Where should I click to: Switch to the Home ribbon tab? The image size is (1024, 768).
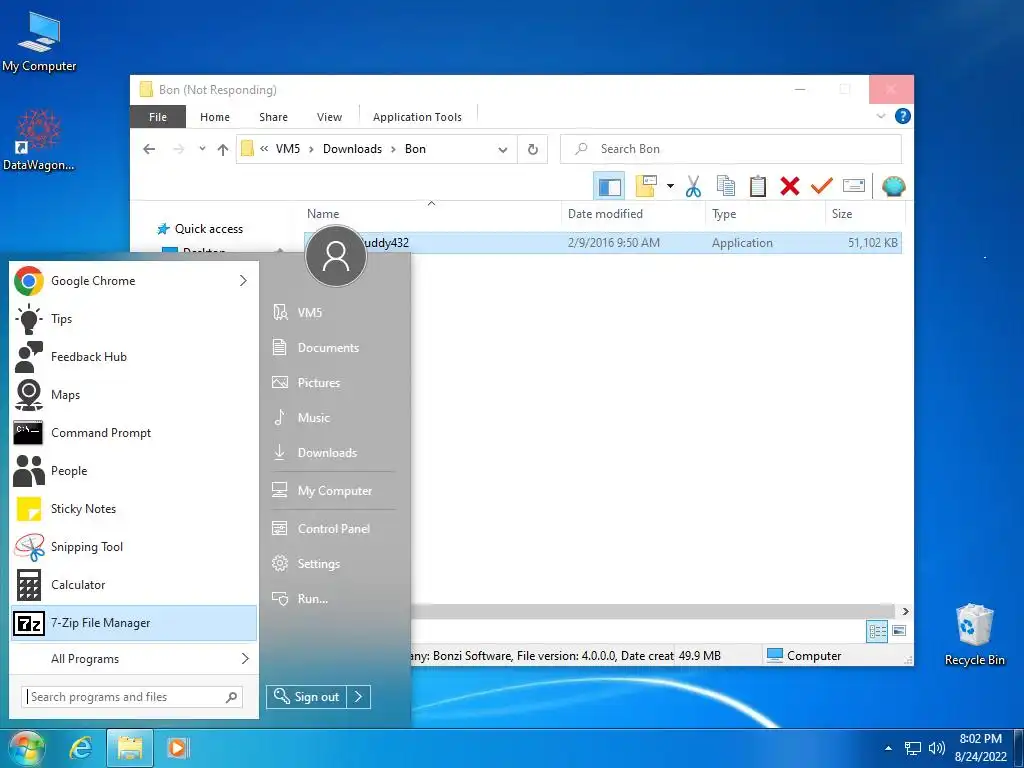(215, 117)
